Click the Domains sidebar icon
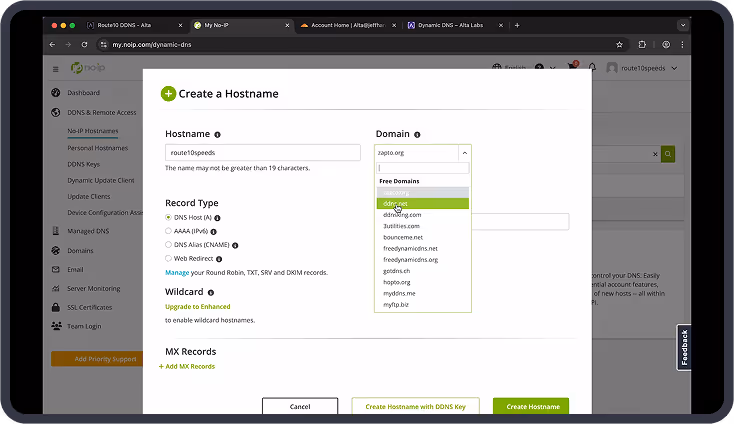Screen dimensions: 734x424 tap(56, 250)
